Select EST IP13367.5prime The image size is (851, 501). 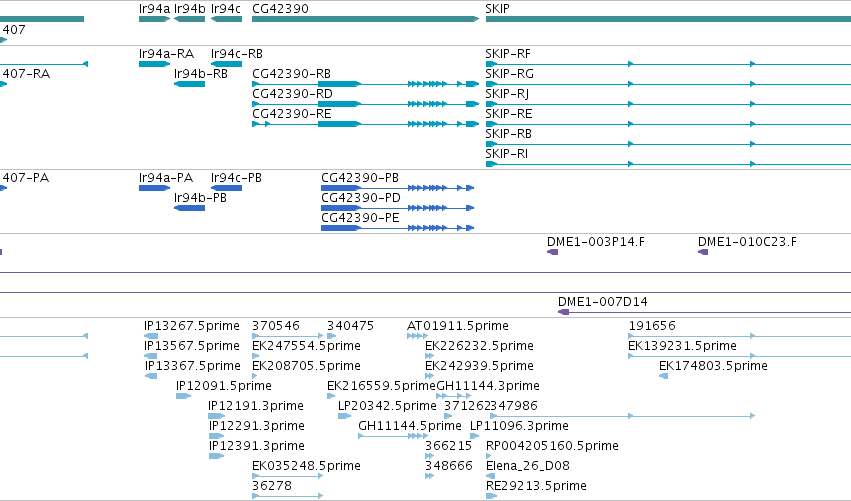click(151, 376)
